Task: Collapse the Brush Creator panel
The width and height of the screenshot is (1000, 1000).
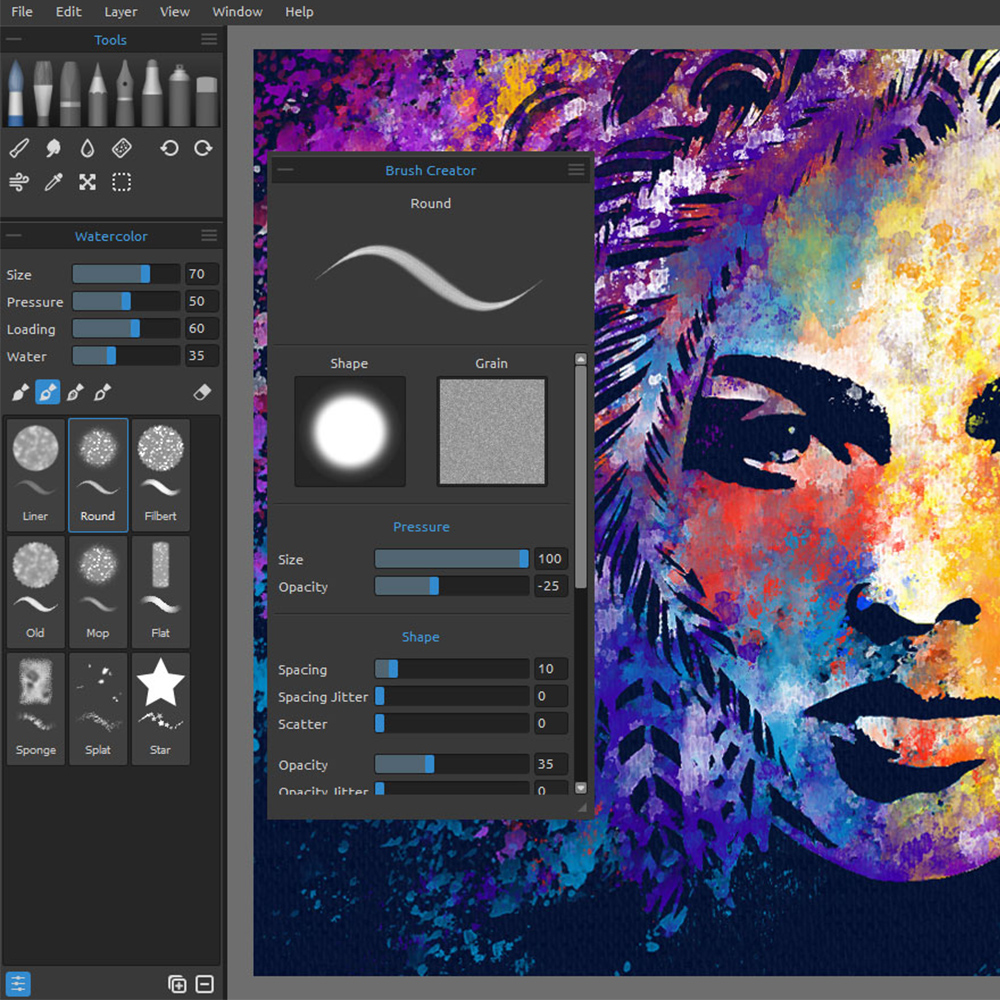Action: click(x=285, y=170)
